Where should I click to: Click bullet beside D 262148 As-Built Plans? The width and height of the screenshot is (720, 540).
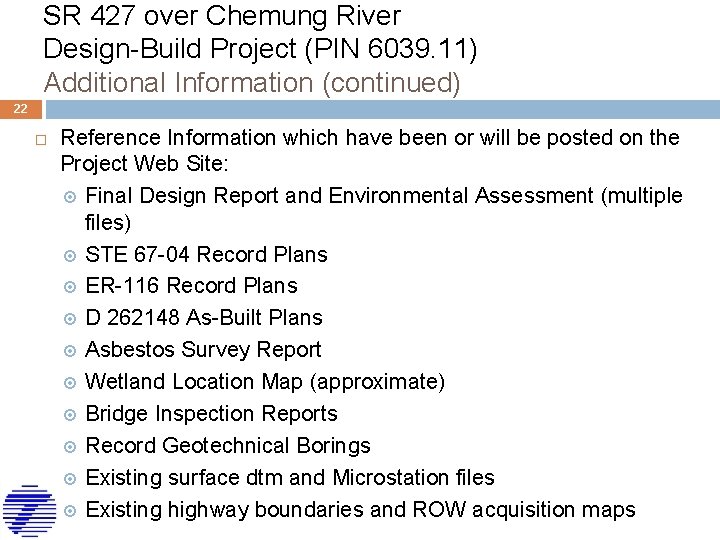[x=70, y=319]
